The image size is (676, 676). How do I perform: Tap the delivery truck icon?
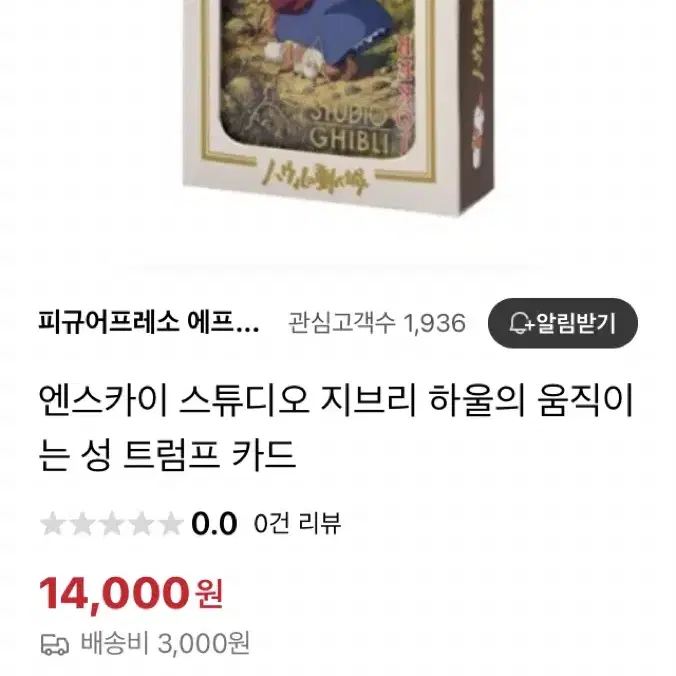coord(55,645)
